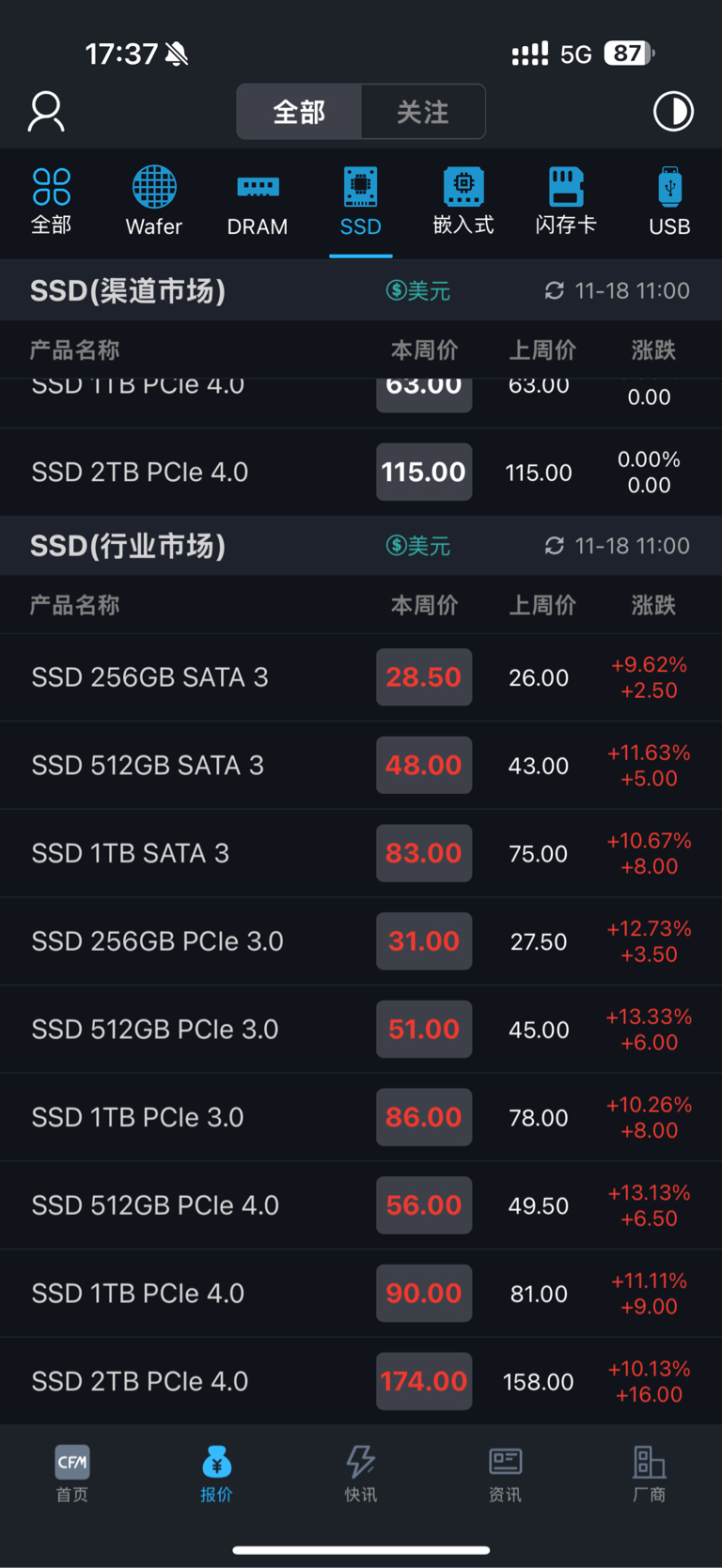Switch to the 关注 segment

(422, 112)
